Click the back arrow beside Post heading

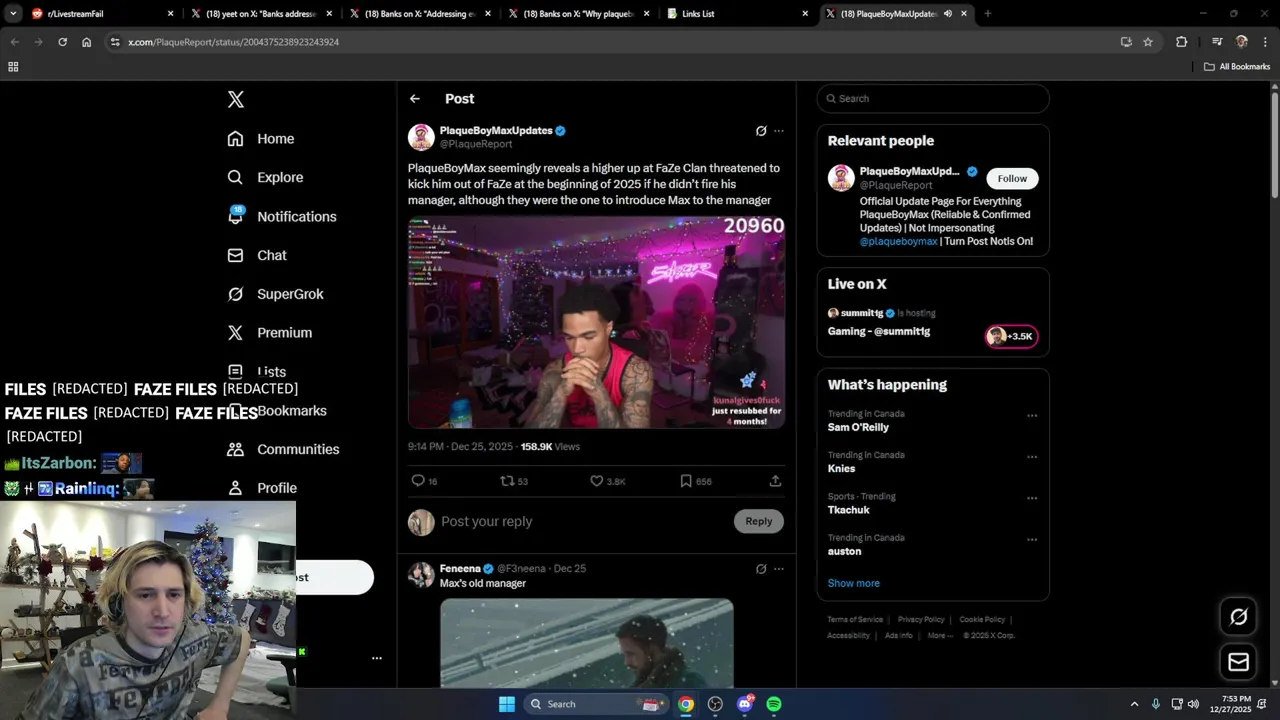pos(415,99)
